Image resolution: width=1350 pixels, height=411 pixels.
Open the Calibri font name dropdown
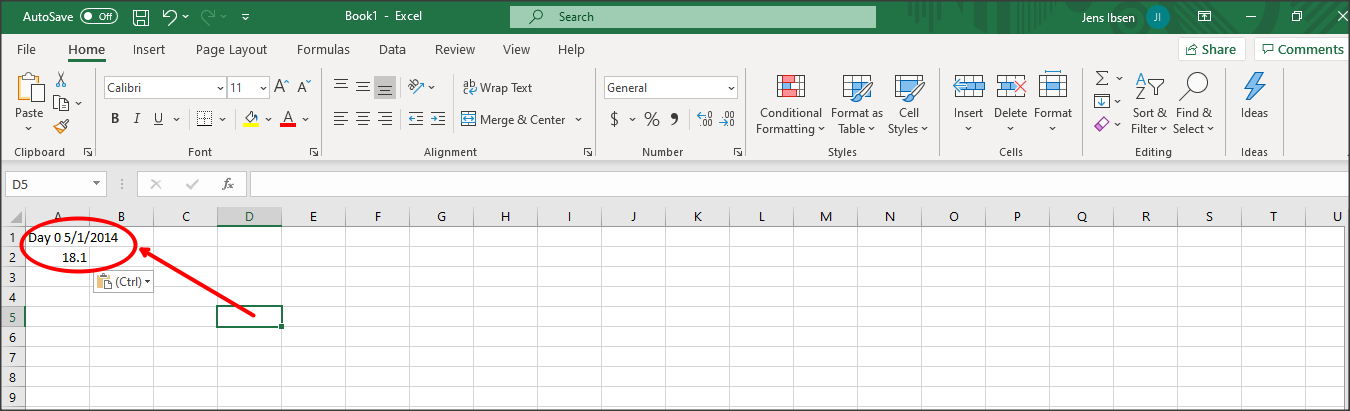click(x=217, y=88)
